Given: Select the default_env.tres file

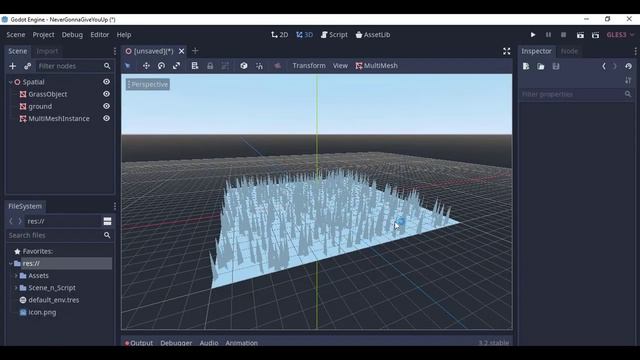Looking at the screenshot, I should [53, 300].
